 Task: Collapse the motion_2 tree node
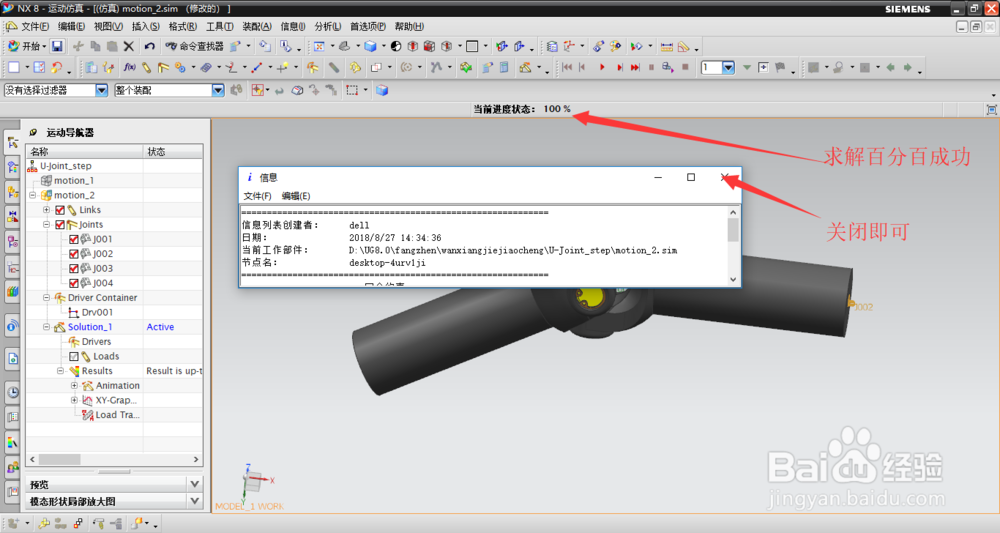click(33, 195)
